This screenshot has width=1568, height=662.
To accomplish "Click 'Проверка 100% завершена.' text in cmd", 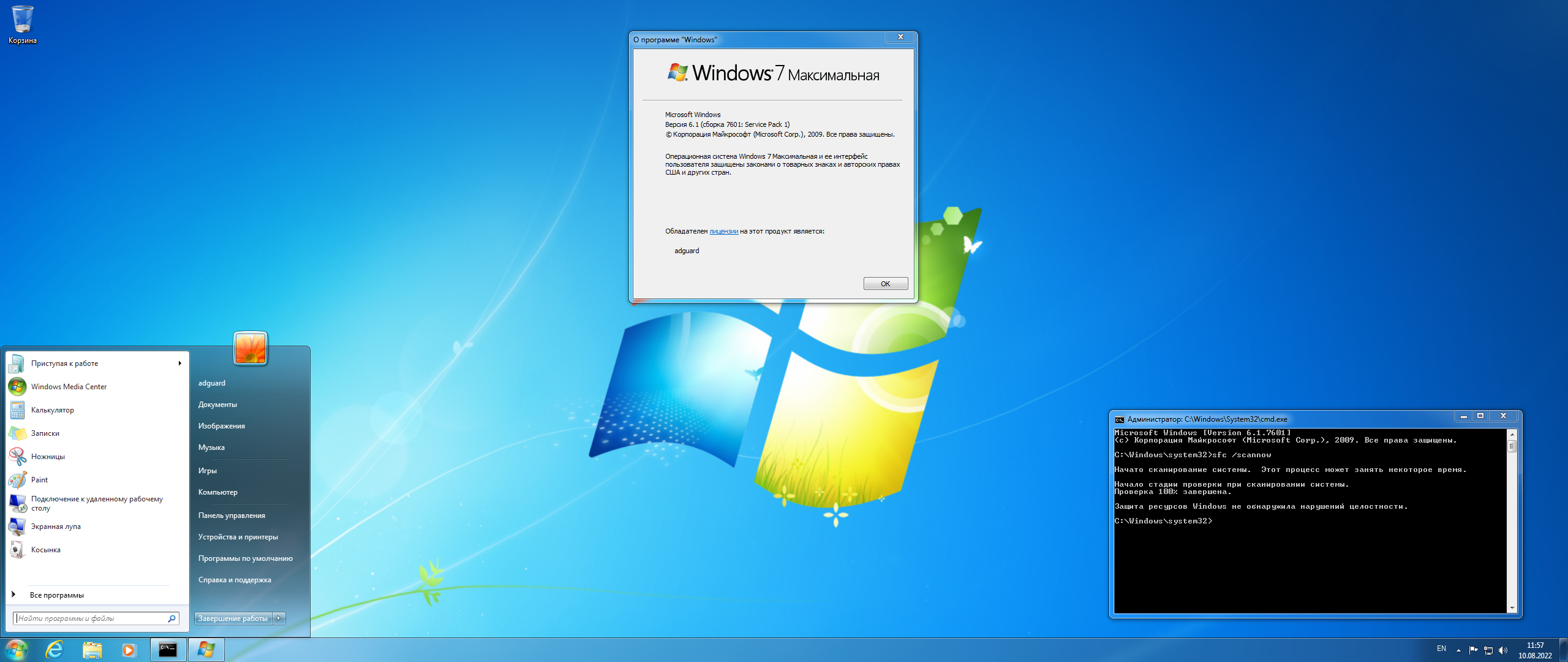I will click(x=1173, y=492).
